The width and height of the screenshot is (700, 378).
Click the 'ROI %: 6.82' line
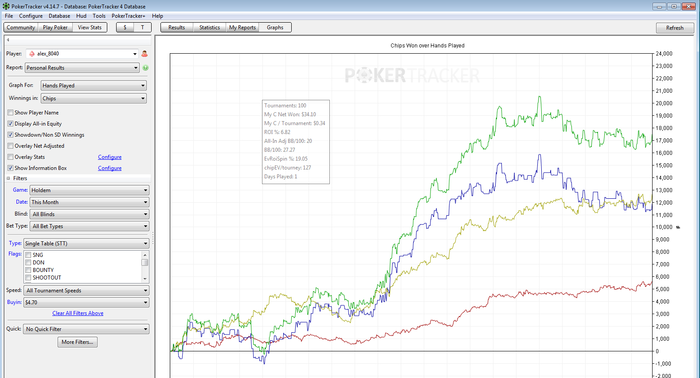pos(277,132)
